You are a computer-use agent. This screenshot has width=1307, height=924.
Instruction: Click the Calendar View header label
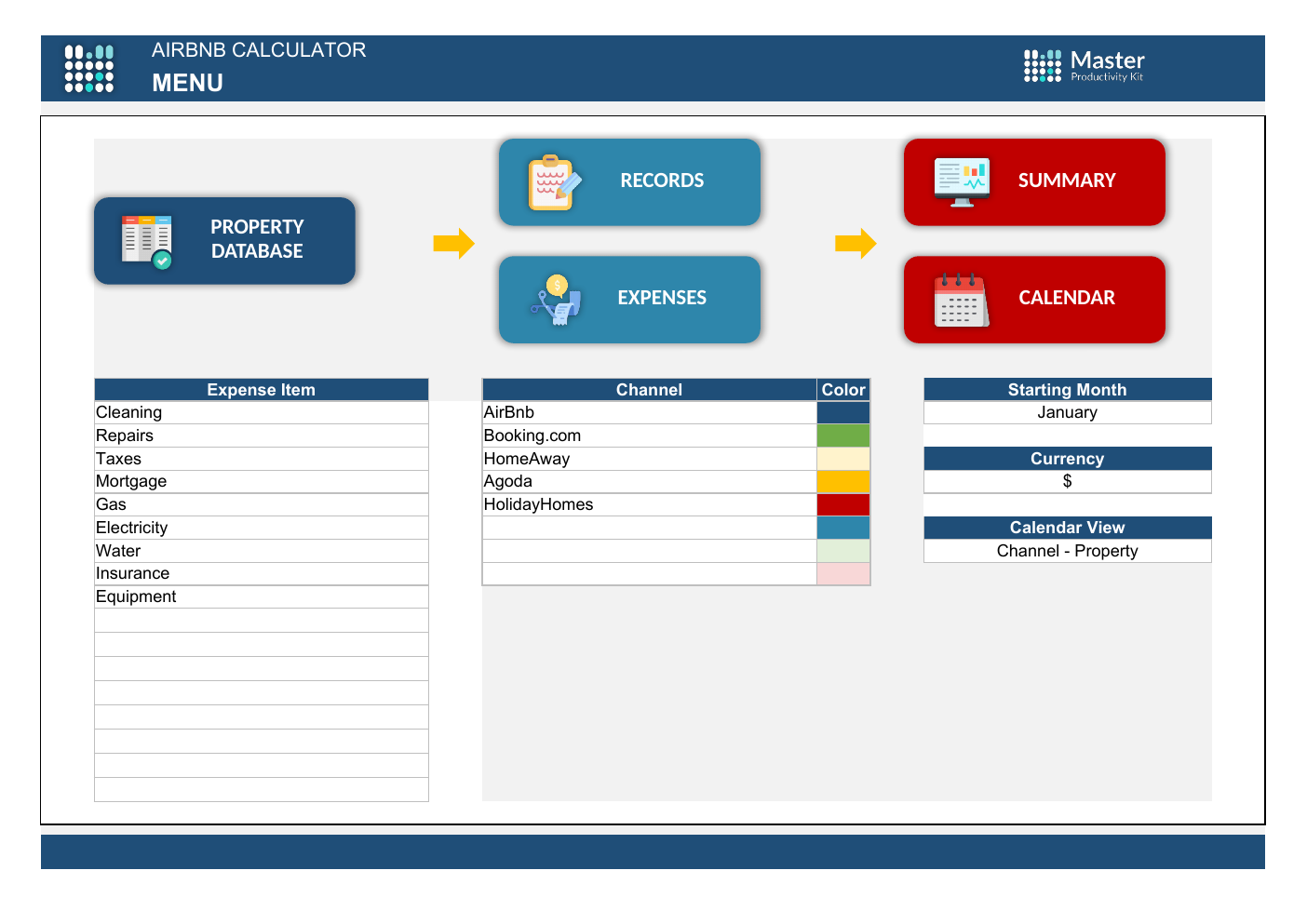1068,528
